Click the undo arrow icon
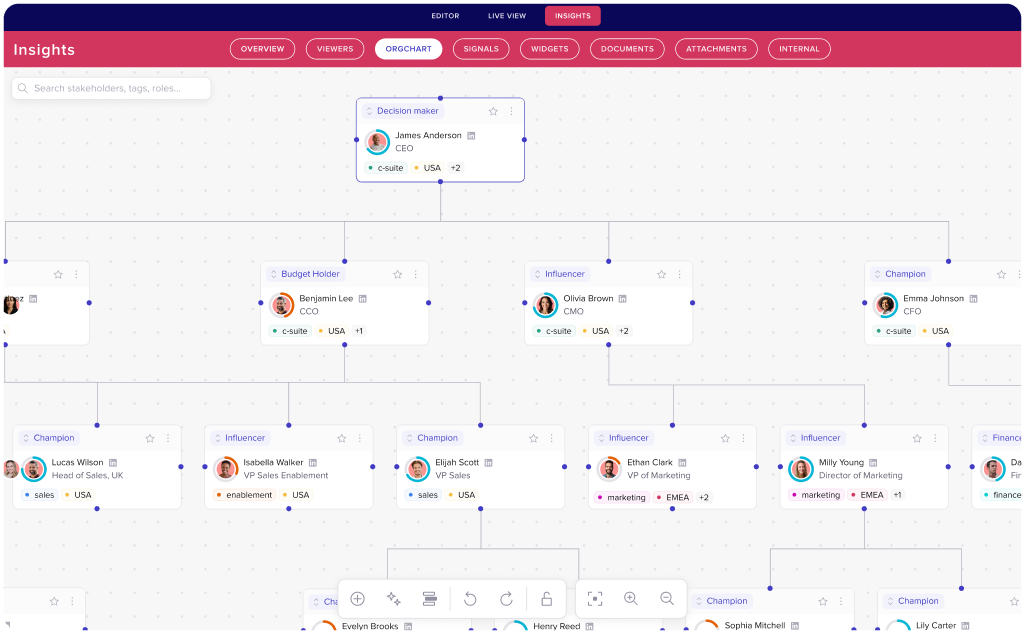Screen dimensions: 1025x634 click(470, 599)
